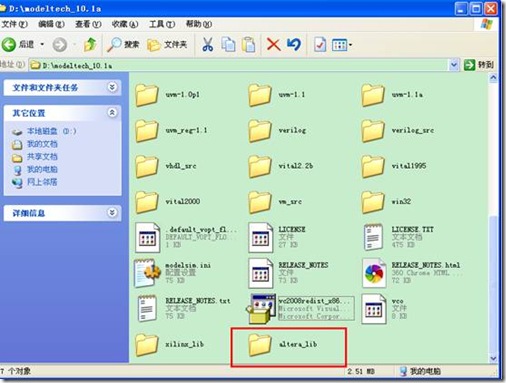Viewport: 506px width, 383px height.
Task: Open the Back history dropdown arrow
Action: click(x=42, y=44)
